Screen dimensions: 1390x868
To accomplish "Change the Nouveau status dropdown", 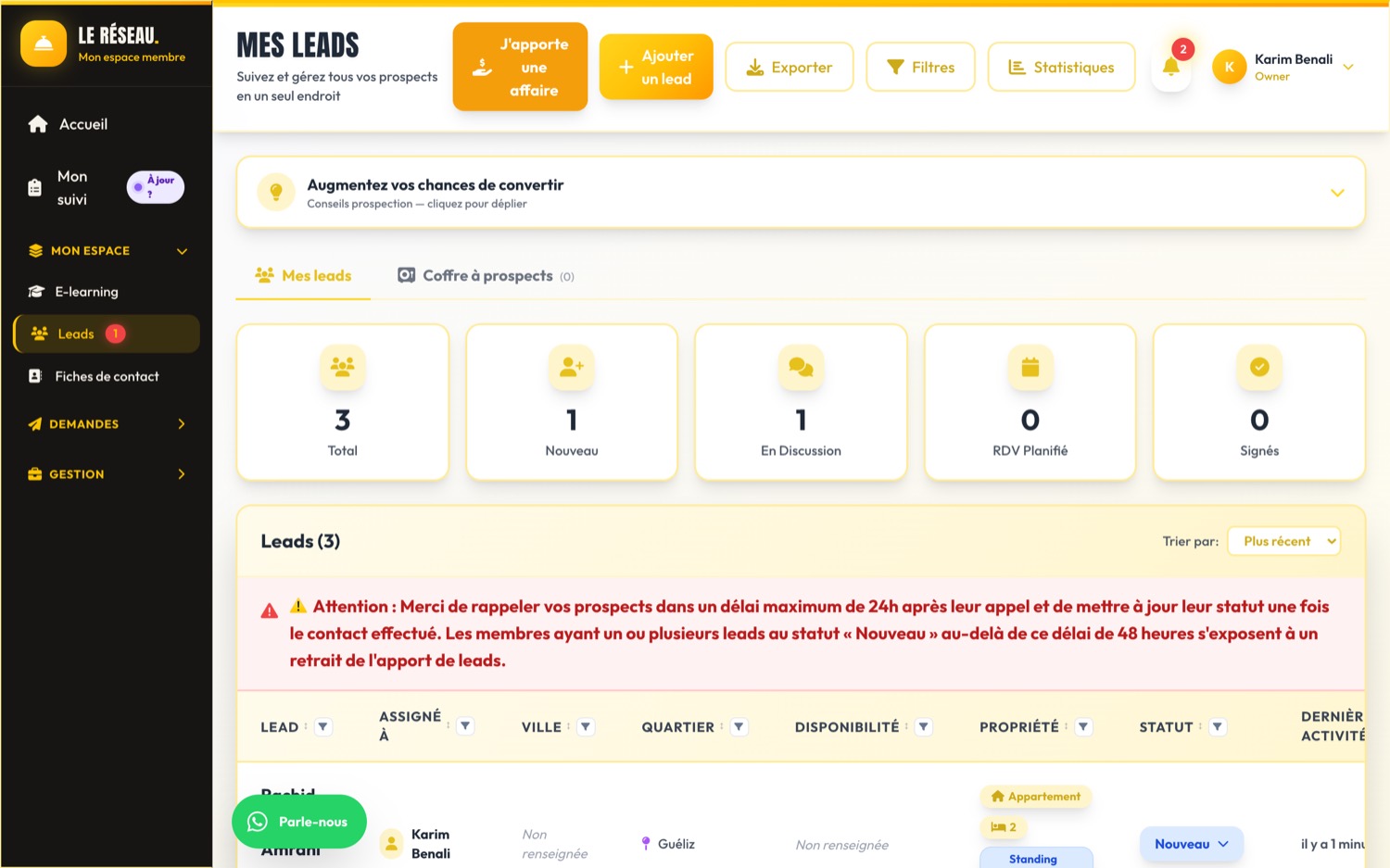I will click(x=1192, y=844).
